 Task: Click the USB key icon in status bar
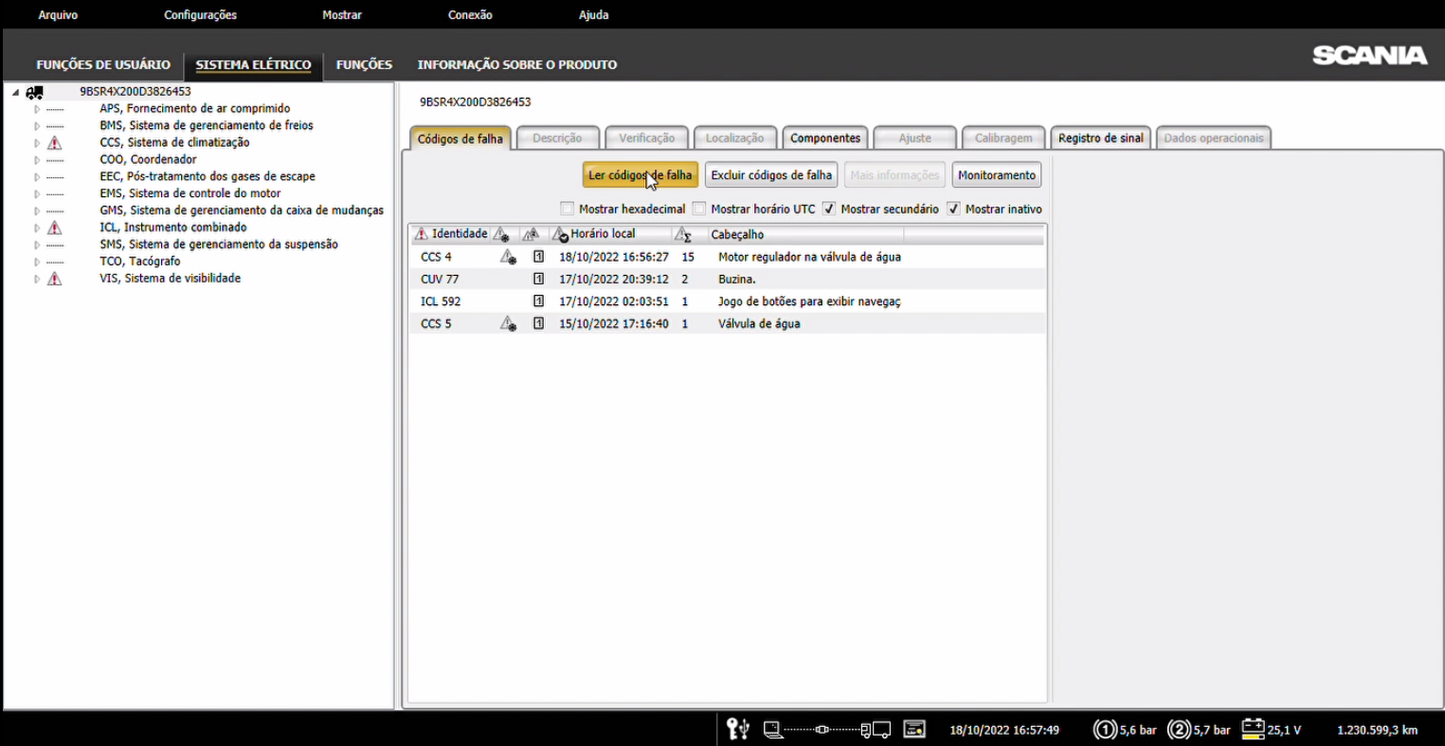click(x=738, y=729)
